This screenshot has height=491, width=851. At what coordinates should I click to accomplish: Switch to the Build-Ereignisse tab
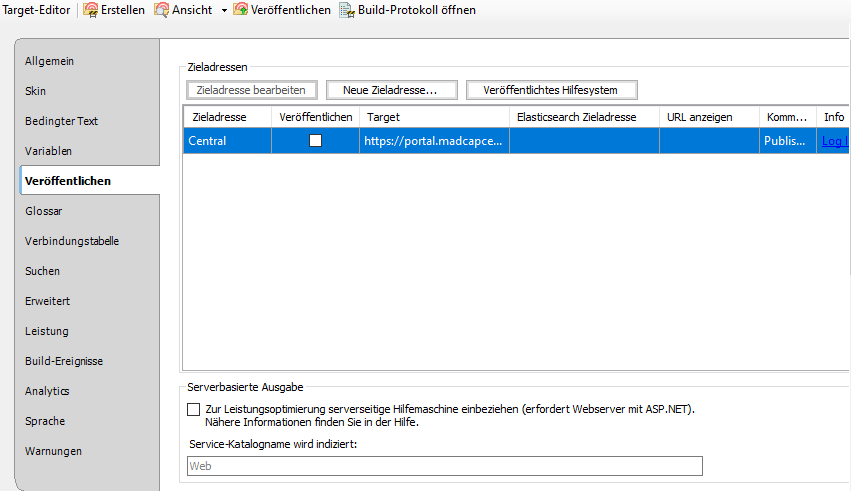tap(64, 361)
